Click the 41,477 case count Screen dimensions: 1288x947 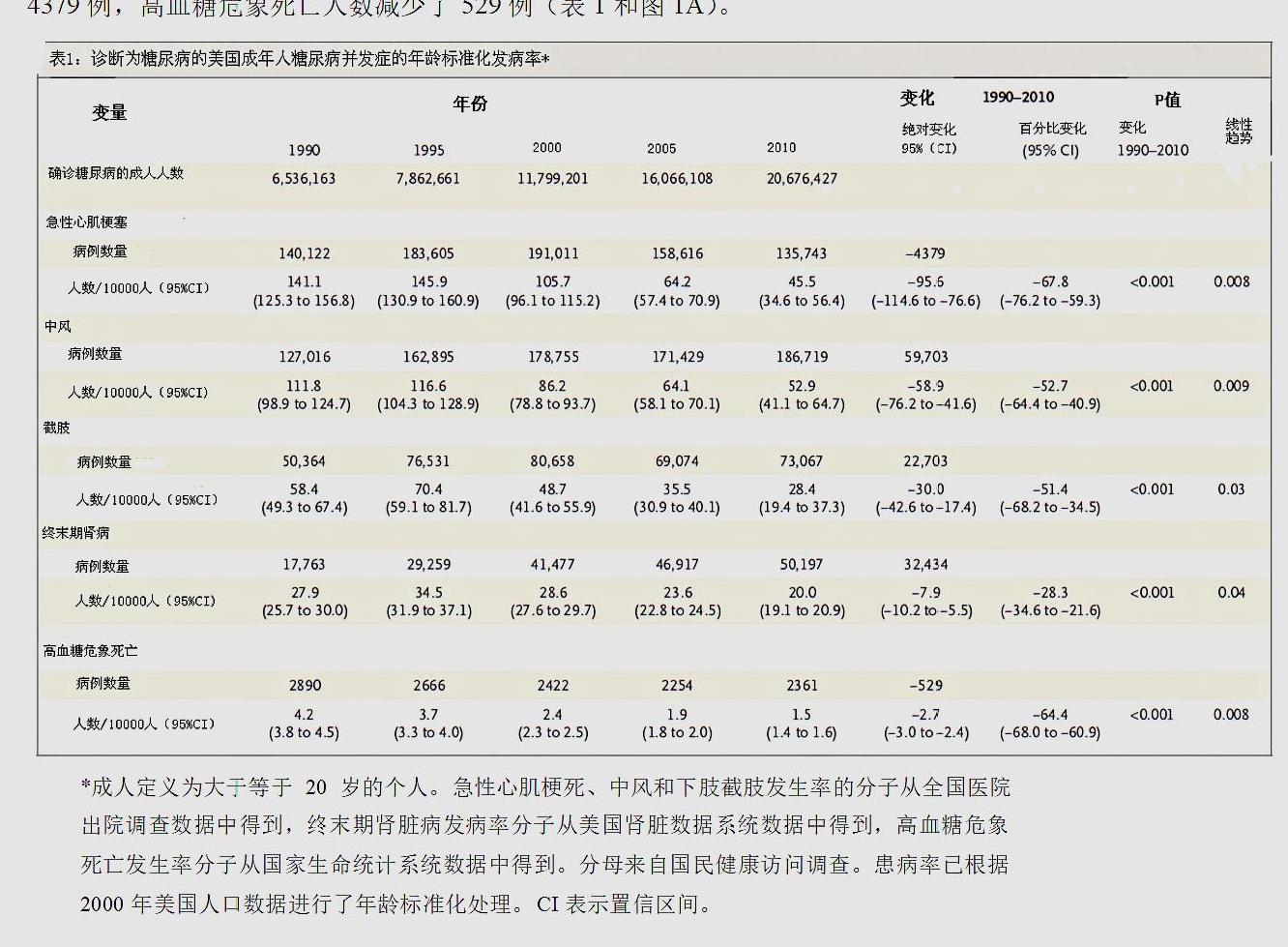click(x=553, y=564)
